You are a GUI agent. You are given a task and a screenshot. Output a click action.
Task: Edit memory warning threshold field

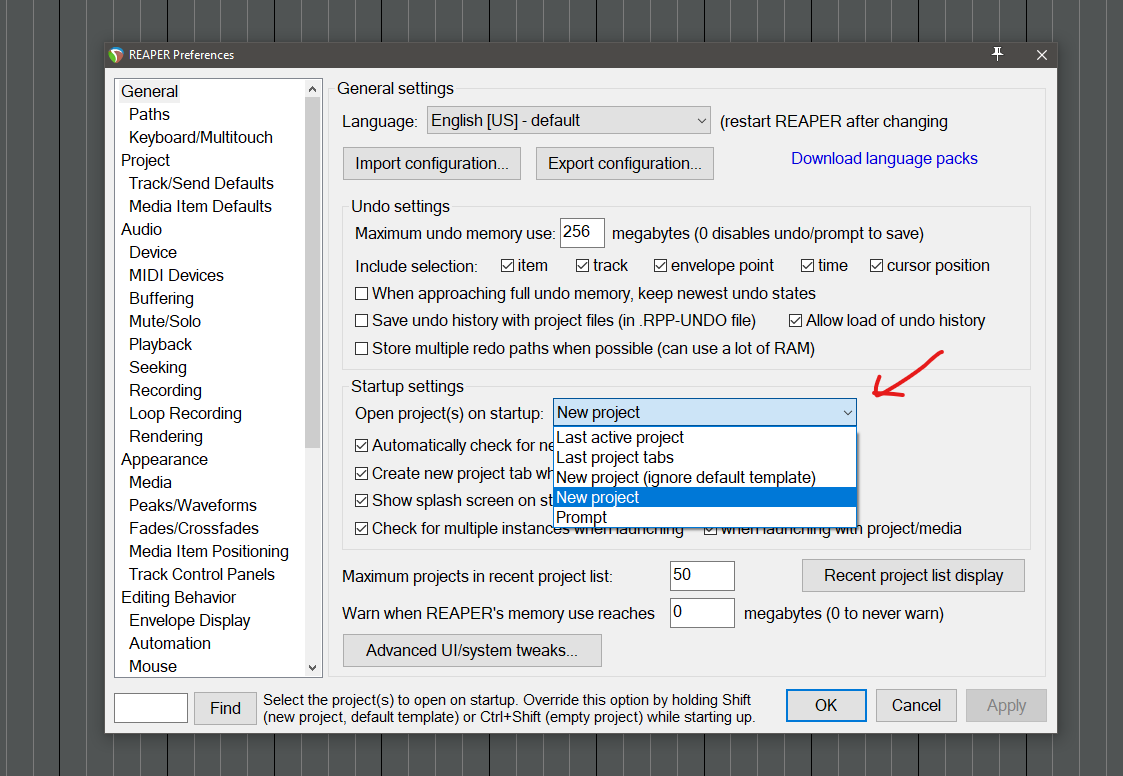point(702,613)
